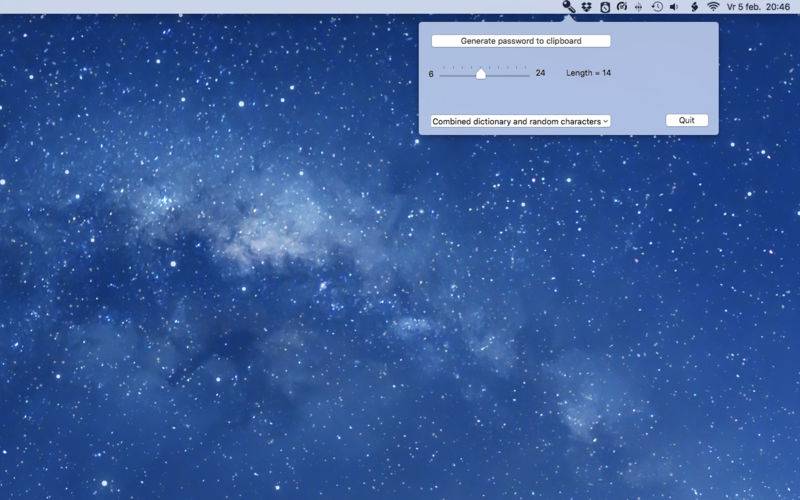This screenshot has width=800, height=500.
Task: Open the volume speaker menu bar icon
Action: click(x=674, y=7)
